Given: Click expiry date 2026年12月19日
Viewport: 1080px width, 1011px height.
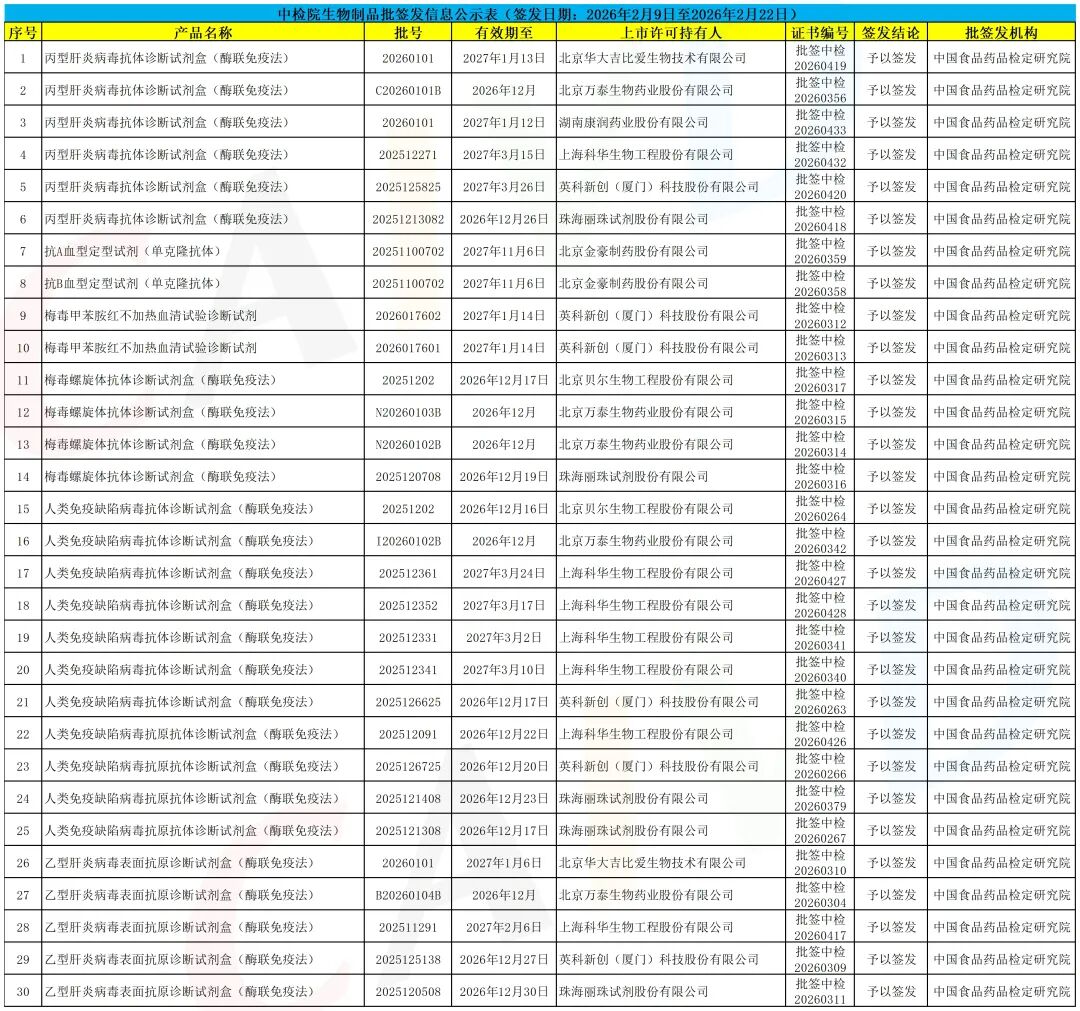Looking at the screenshot, I should coord(503,477).
